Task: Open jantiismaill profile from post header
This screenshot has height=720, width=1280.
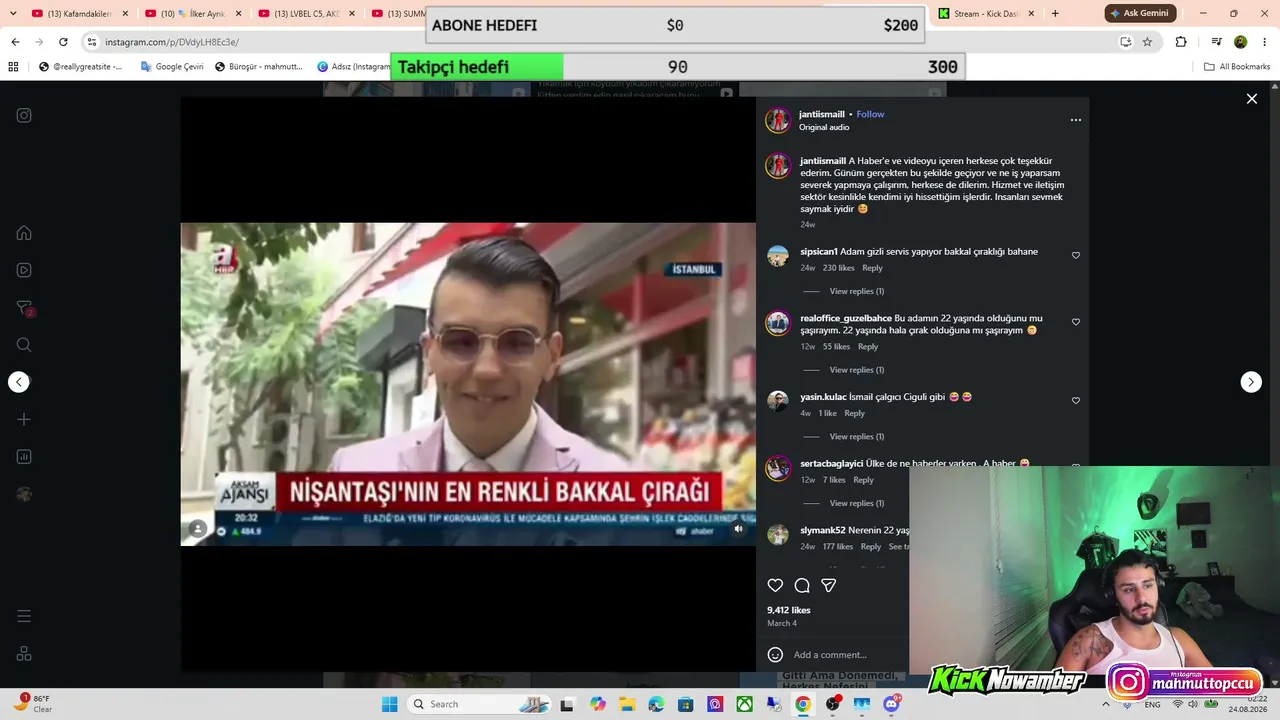Action: [x=822, y=114]
